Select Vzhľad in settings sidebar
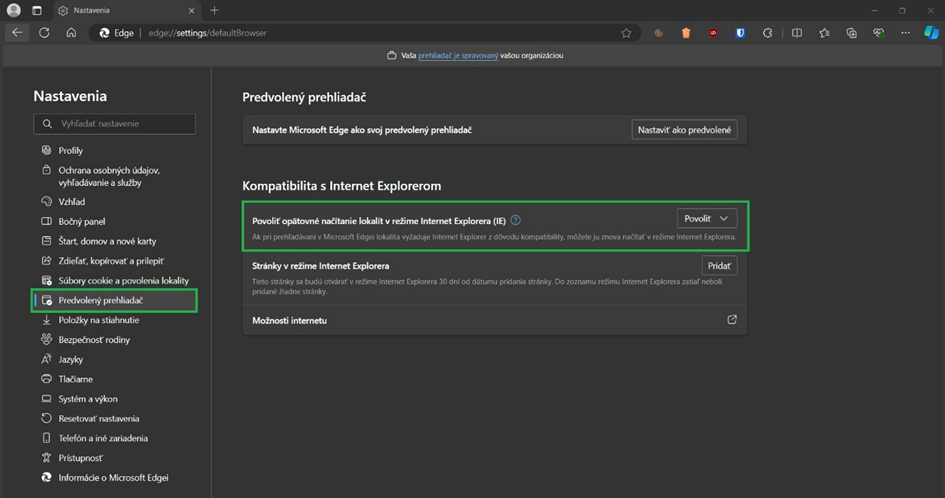945x498 pixels. pyautogui.click(x=71, y=202)
